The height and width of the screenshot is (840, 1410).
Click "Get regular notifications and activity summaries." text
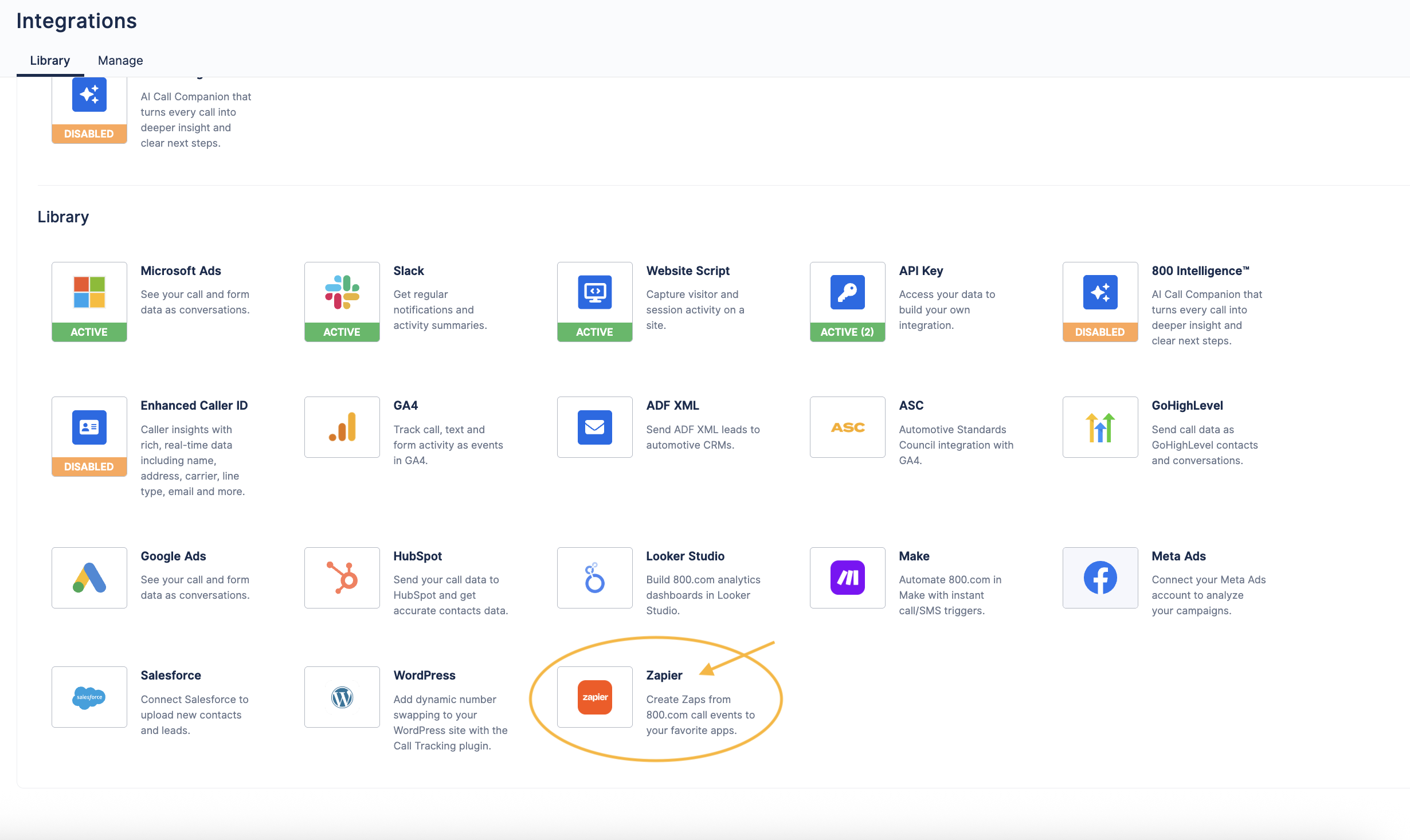tap(440, 310)
